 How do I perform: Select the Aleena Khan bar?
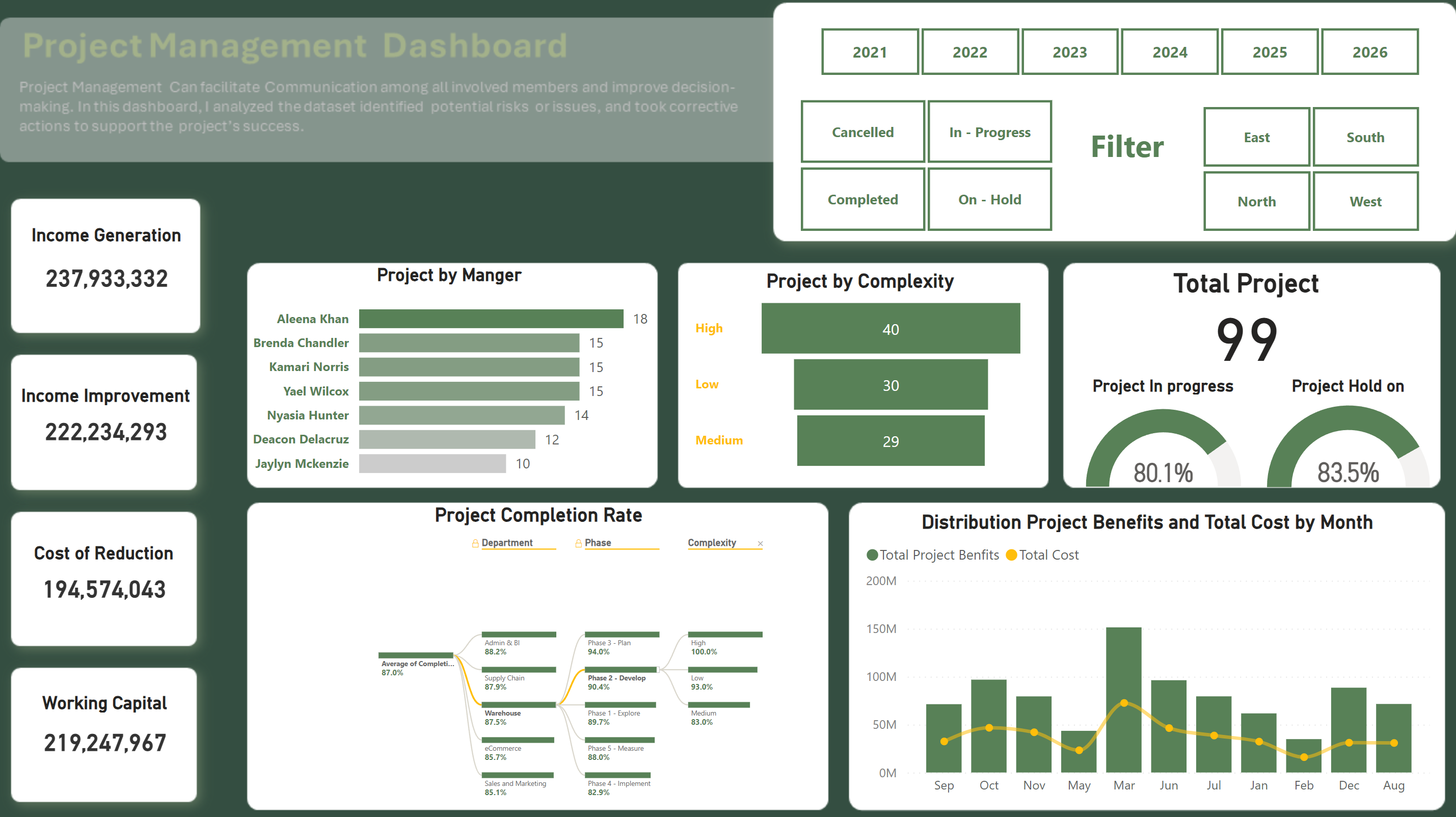click(491, 319)
